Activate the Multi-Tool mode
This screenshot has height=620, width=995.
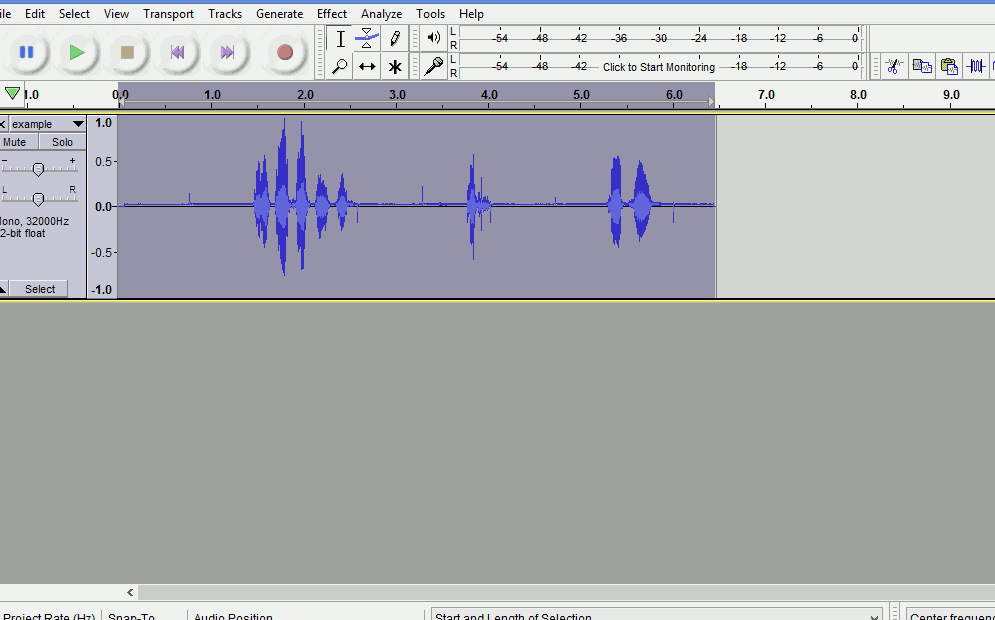pyautogui.click(x=394, y=66)
